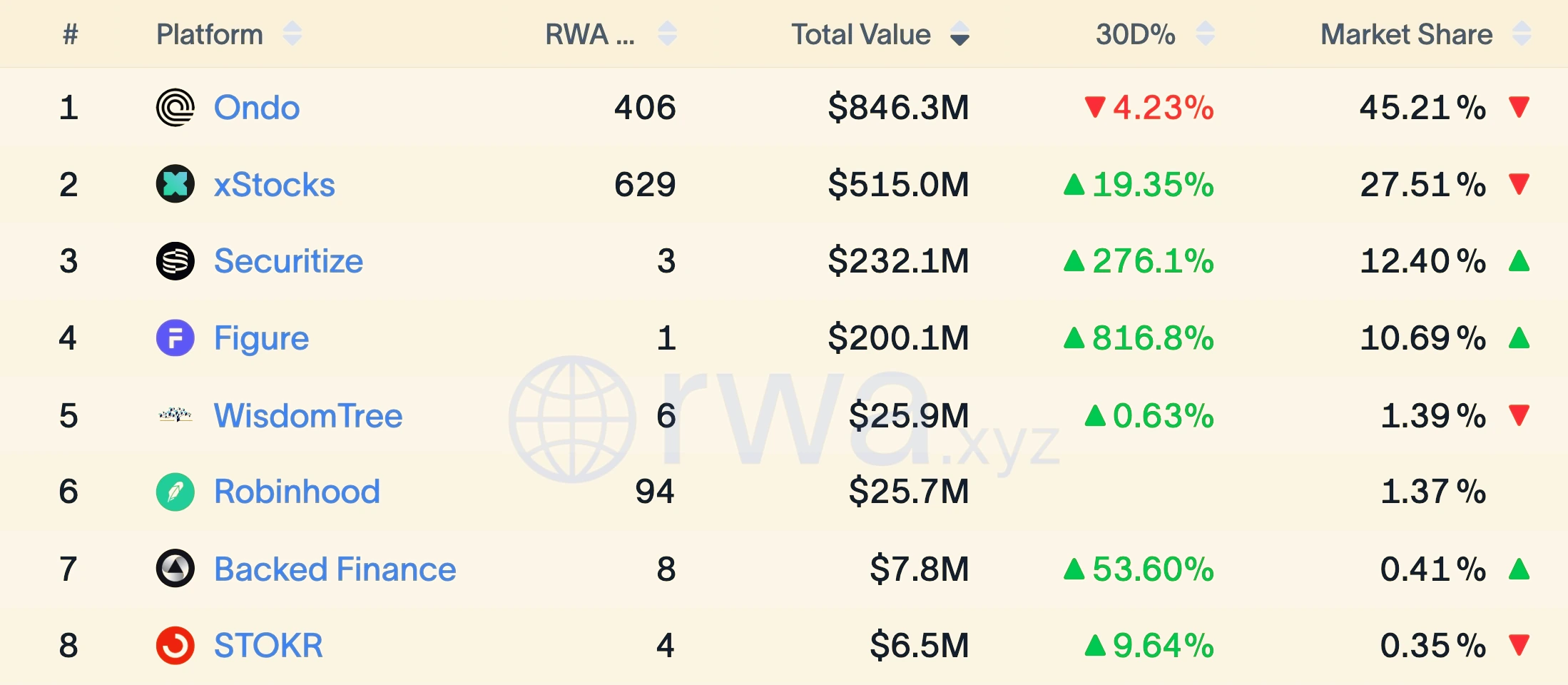Screen dimensions: 1568x685
Task: Toggle sort arrow on Total Value column
Action: click(960, 34)
